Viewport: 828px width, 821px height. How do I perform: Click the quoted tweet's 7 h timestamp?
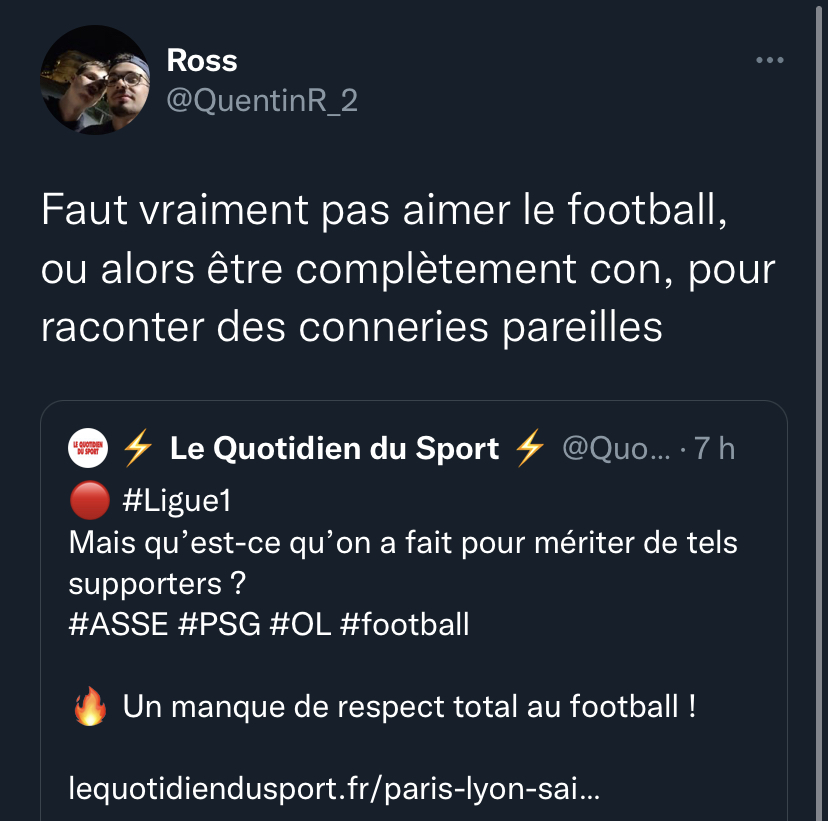coord(714,450)
